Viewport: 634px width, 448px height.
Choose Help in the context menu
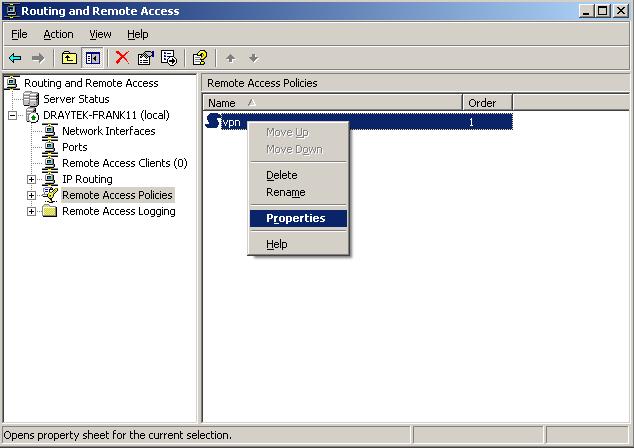[x=298, y=244]
